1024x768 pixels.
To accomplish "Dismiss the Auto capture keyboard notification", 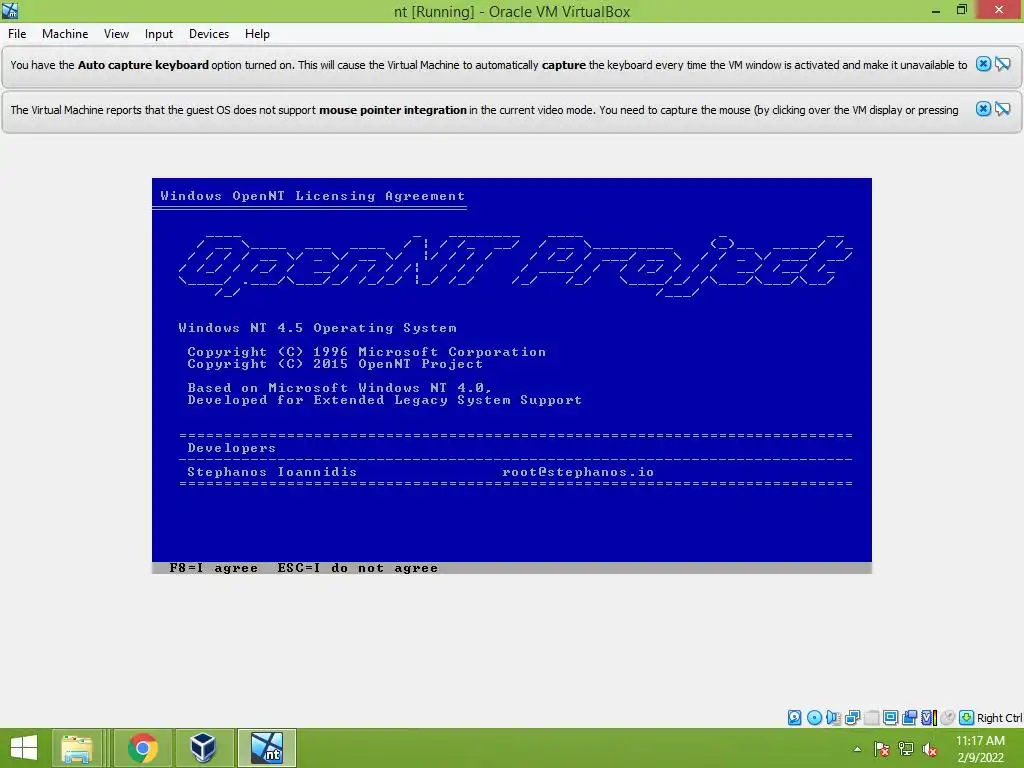I will point(983,64).
